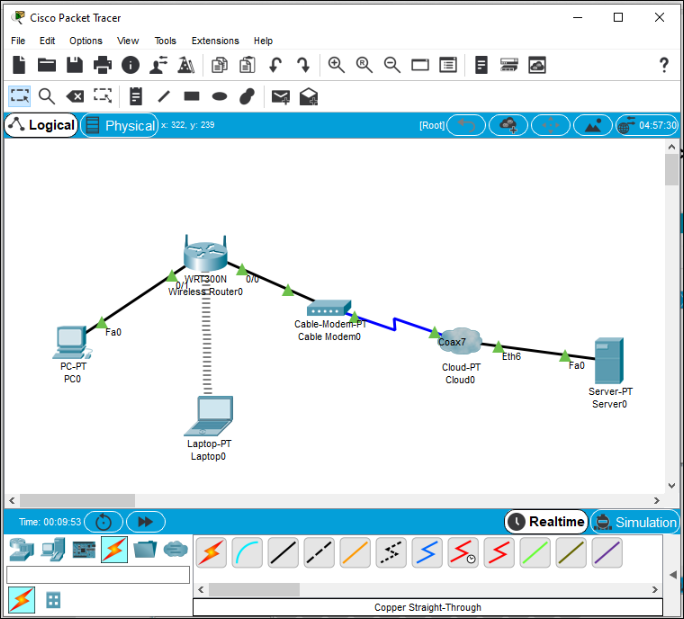Screen dimensions: 684x619
Task: Place a note with the Note tool
Action: [136, 96]
